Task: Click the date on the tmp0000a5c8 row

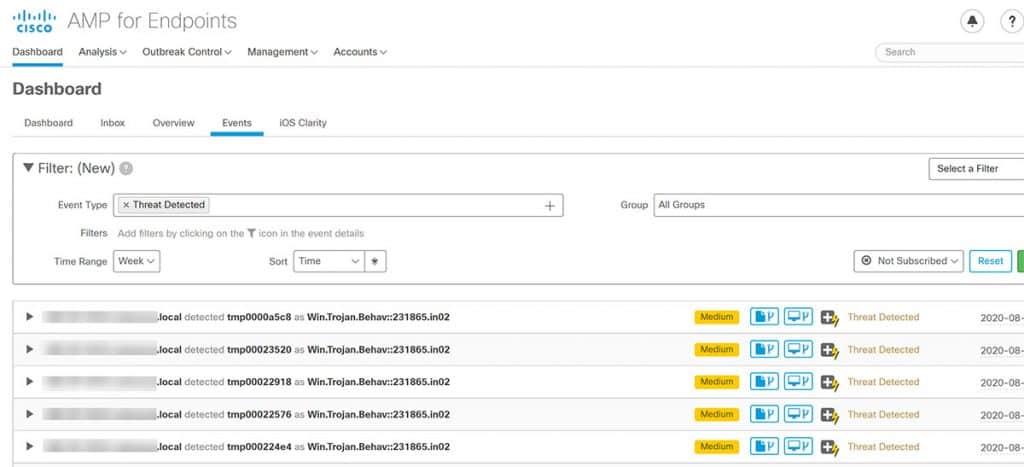Action: (x=1002, y=318)
